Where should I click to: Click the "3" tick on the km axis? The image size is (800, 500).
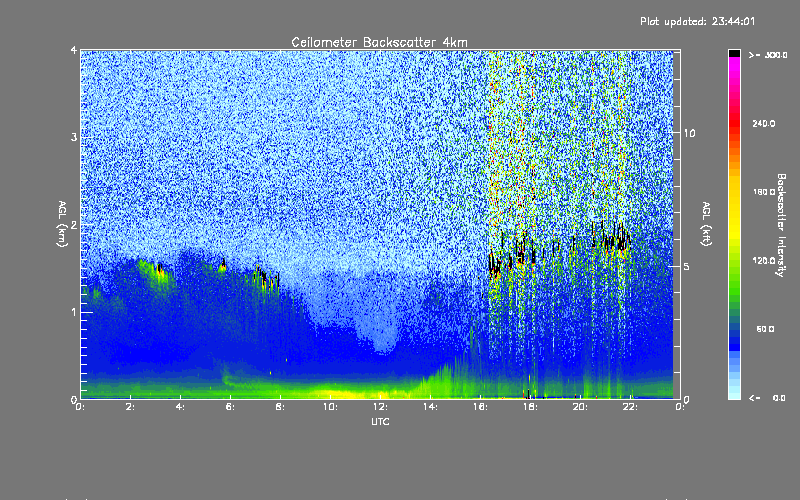tap(74, 137)
